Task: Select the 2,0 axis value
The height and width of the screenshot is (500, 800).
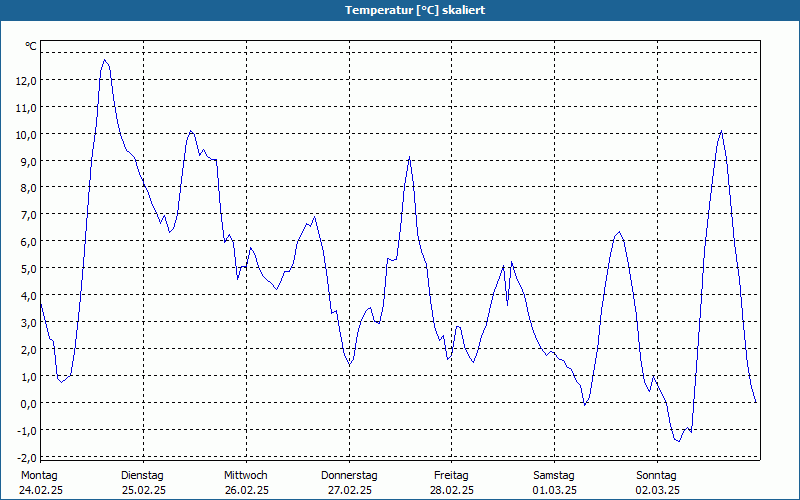Action: point(28,350)
